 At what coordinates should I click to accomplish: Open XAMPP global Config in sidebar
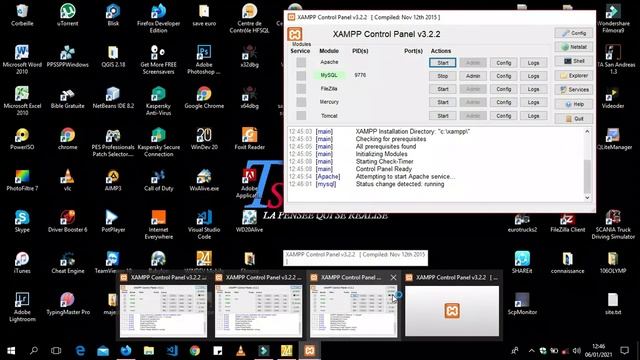(573, 33)
